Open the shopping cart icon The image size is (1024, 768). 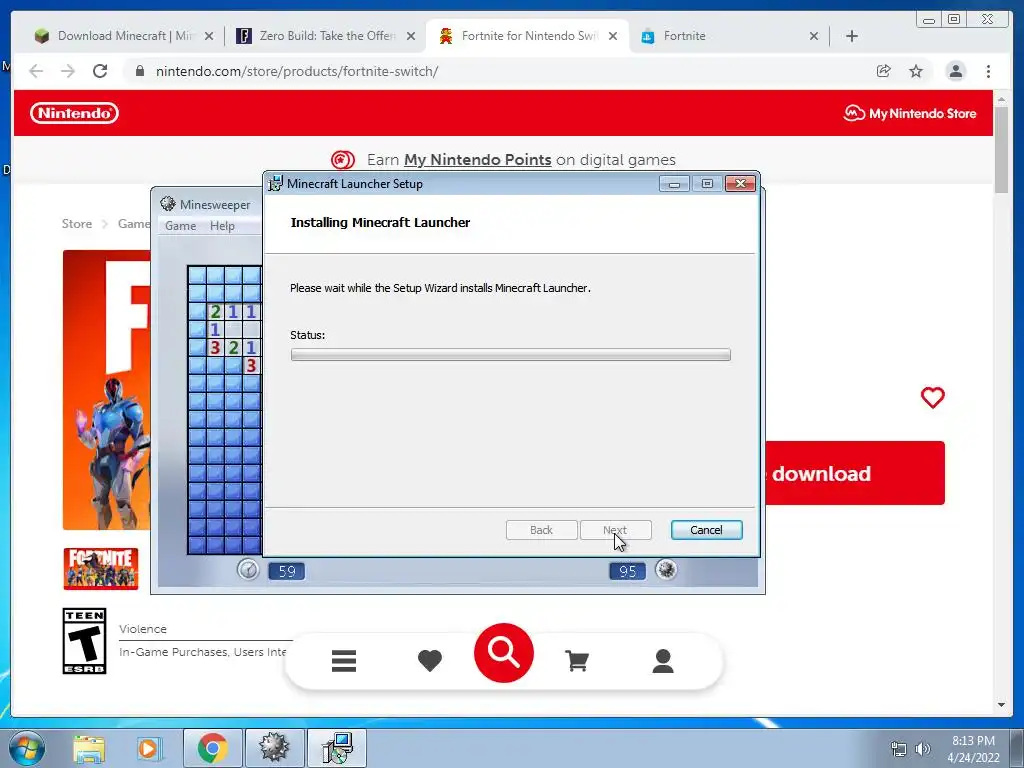[577, 661]
